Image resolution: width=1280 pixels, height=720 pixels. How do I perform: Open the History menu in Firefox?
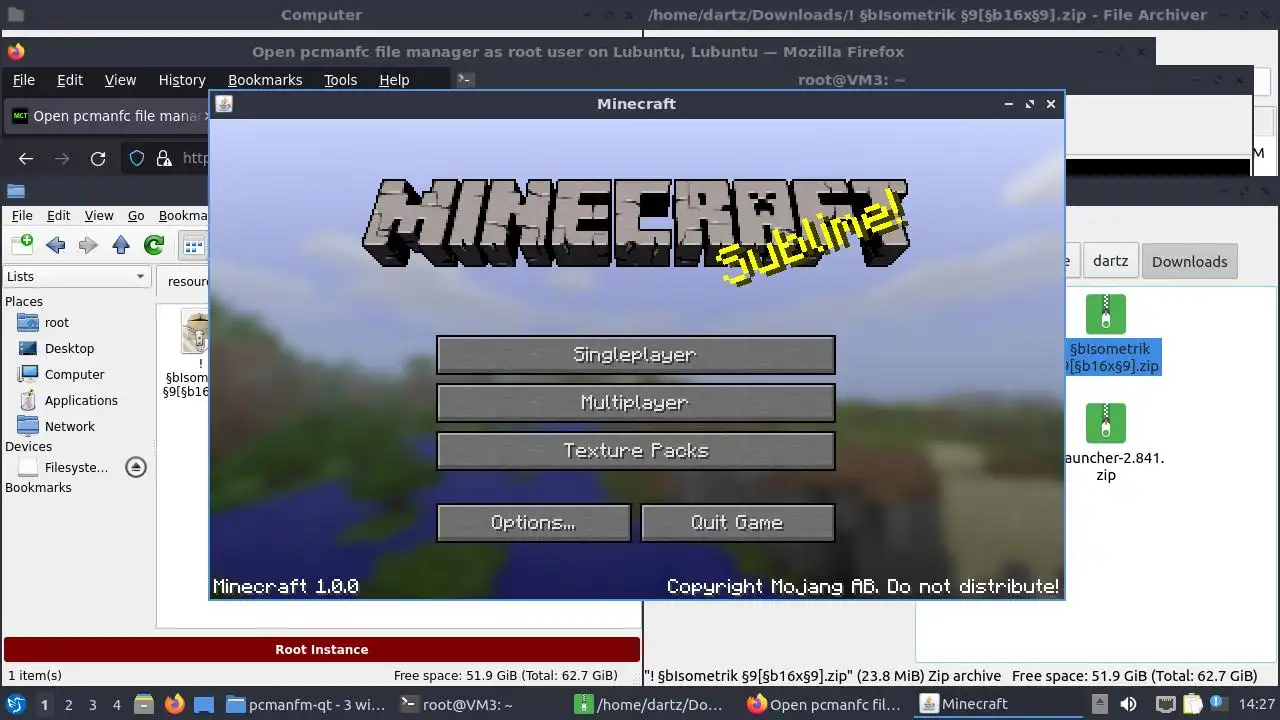pos(182,80)
